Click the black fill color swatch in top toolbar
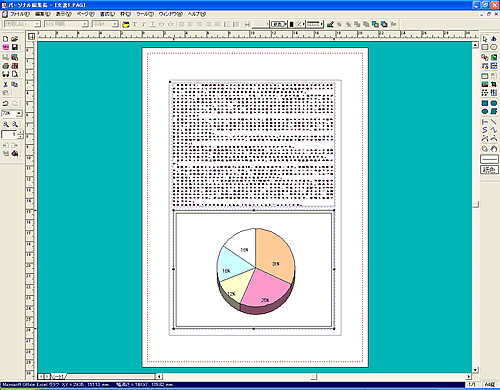The image size is (500, 390). coord(292,24)
